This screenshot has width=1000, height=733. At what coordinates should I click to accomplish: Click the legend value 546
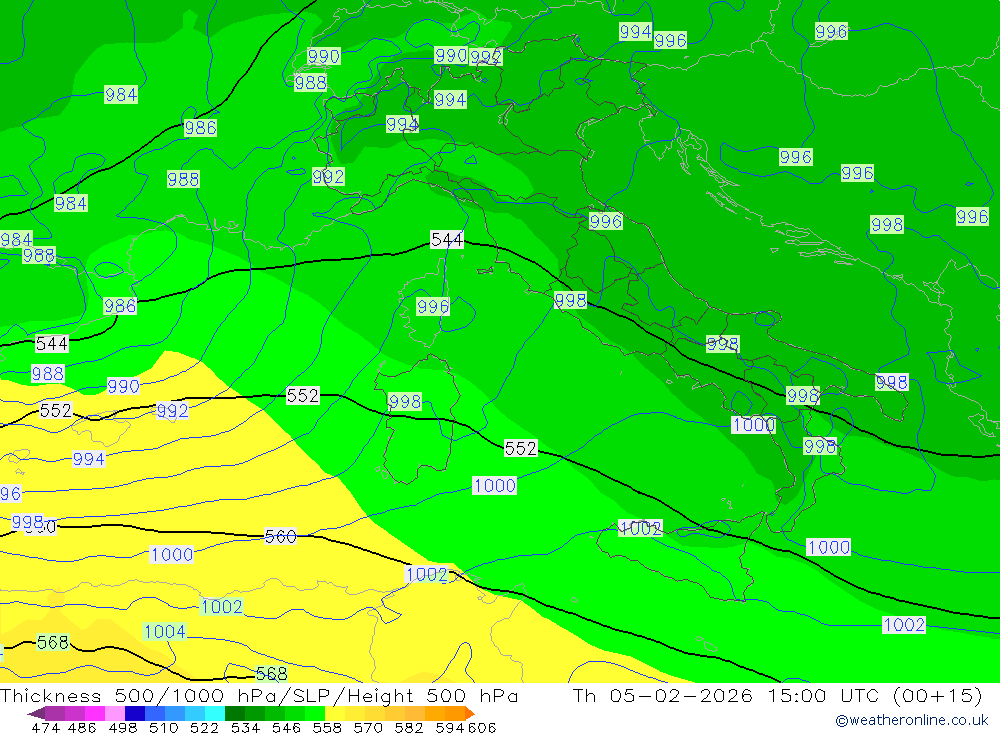click(x=286, y=728)
